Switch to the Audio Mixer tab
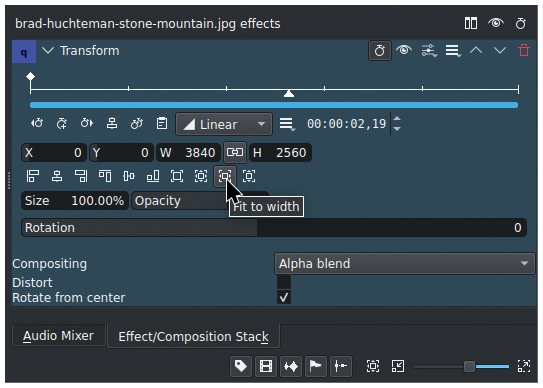543x388 pixels. [x=59, y=336]
